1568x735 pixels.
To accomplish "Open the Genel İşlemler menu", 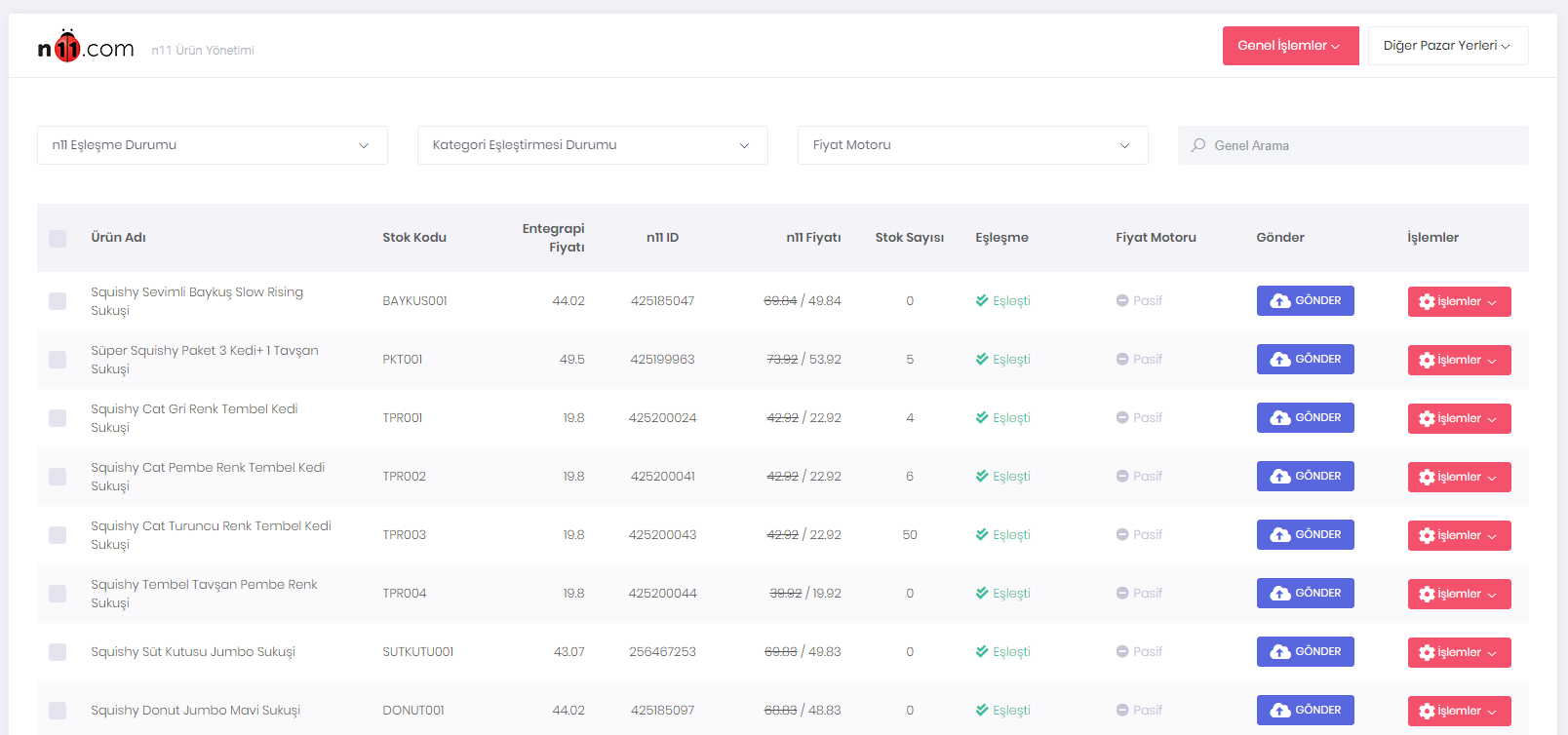I will (1289, 46).
